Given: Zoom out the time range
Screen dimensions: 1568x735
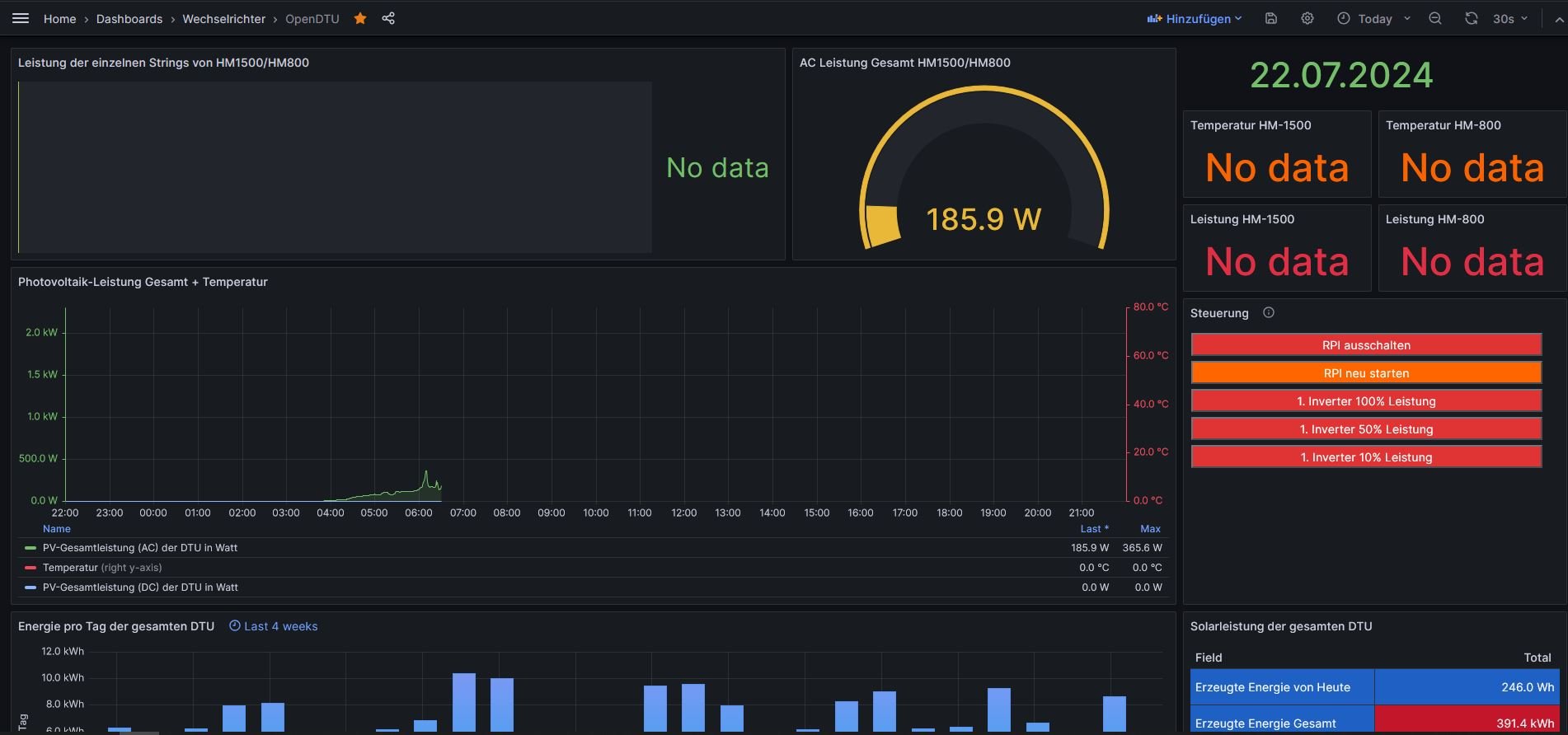Looking at the screenshot, I should 1435,18.
